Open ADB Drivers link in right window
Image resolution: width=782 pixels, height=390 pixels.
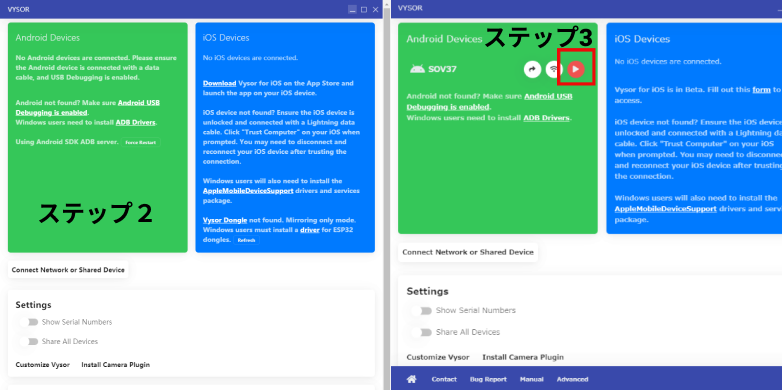(546, 118)
